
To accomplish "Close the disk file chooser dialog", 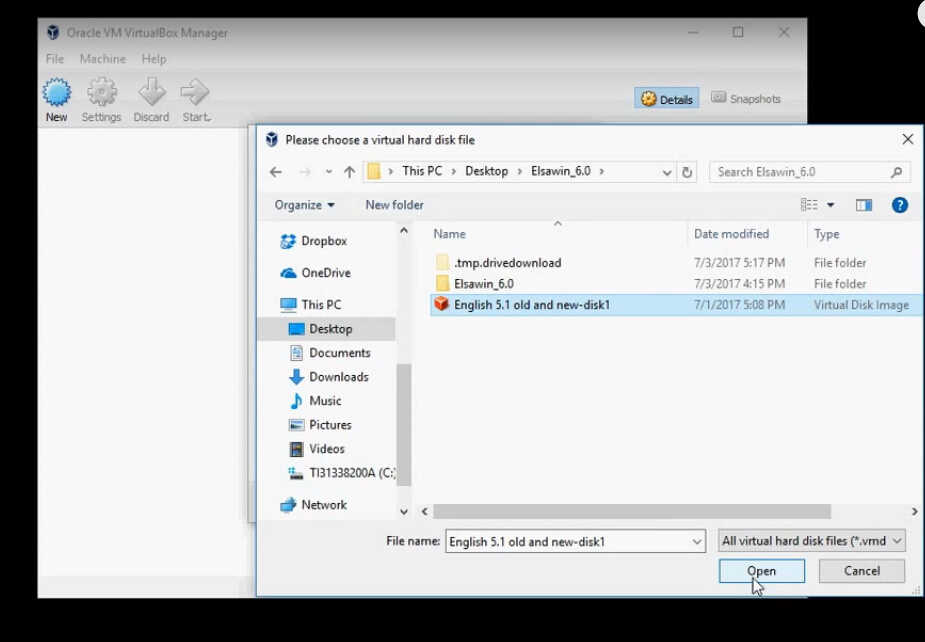I will [x=907, y=139].
